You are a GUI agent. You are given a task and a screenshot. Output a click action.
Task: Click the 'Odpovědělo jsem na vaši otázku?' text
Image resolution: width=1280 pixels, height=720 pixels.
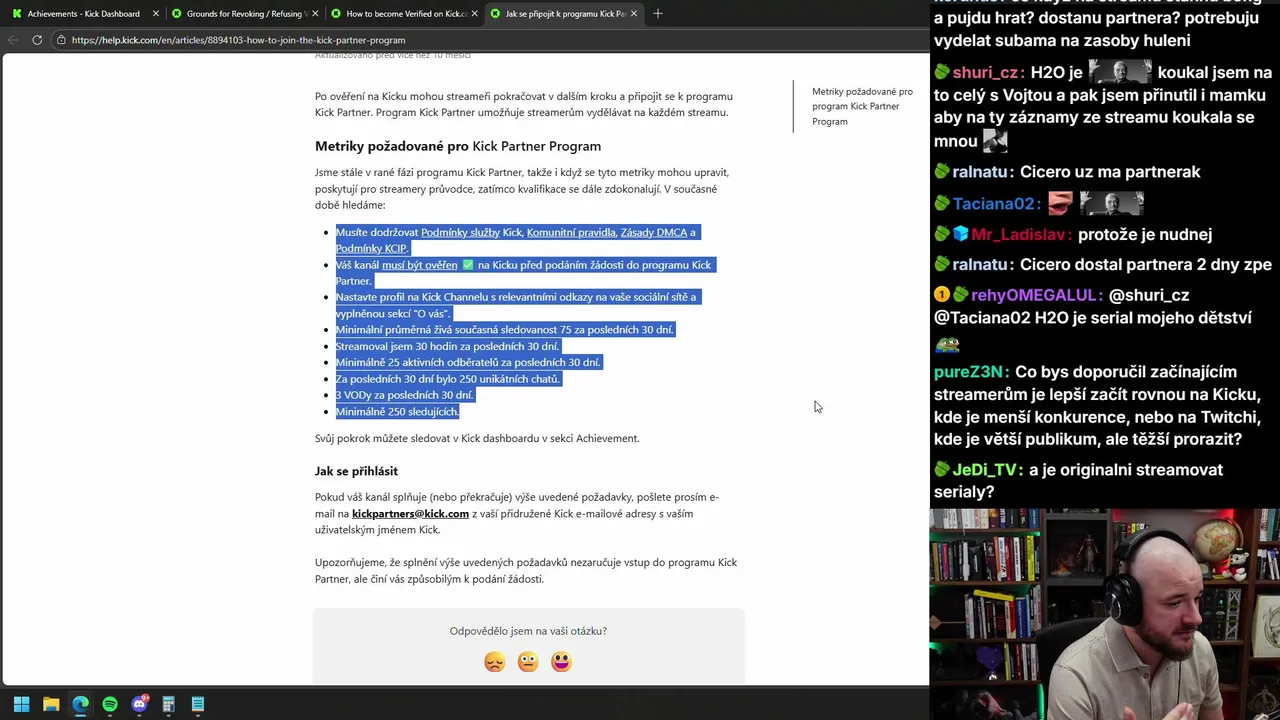528,631
